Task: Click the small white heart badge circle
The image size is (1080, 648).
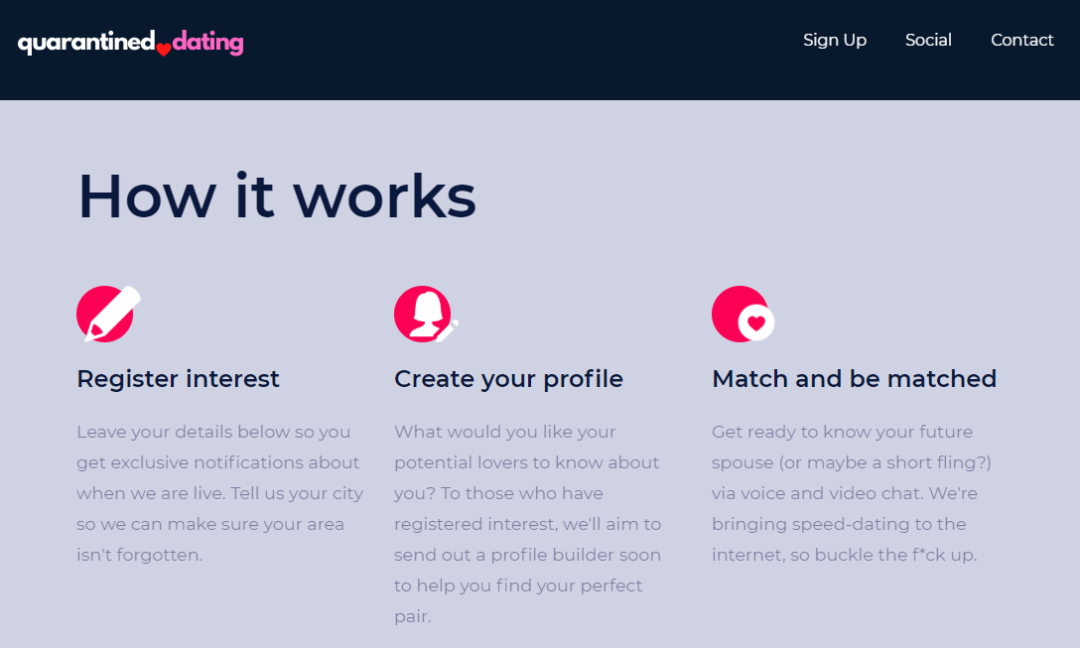Action: [x=757, y=323]
